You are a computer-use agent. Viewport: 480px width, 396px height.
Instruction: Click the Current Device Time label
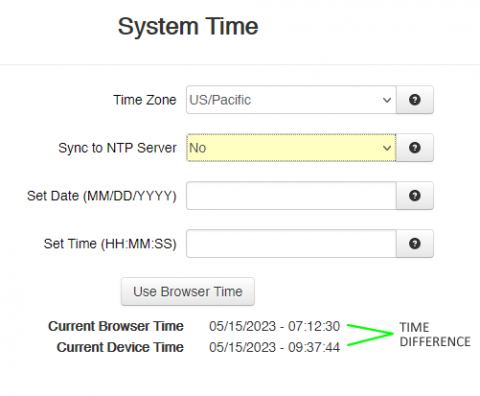pyautogui.click(x=120, y=347)
